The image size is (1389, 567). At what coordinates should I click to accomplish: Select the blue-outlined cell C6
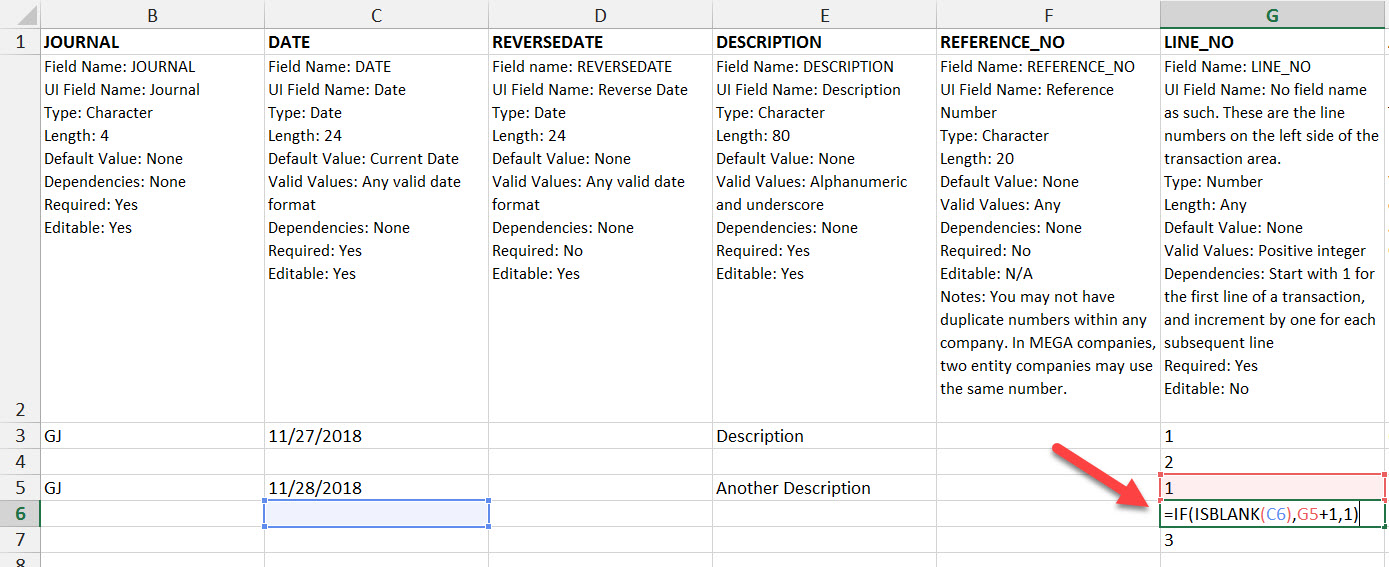click(376, 514)
